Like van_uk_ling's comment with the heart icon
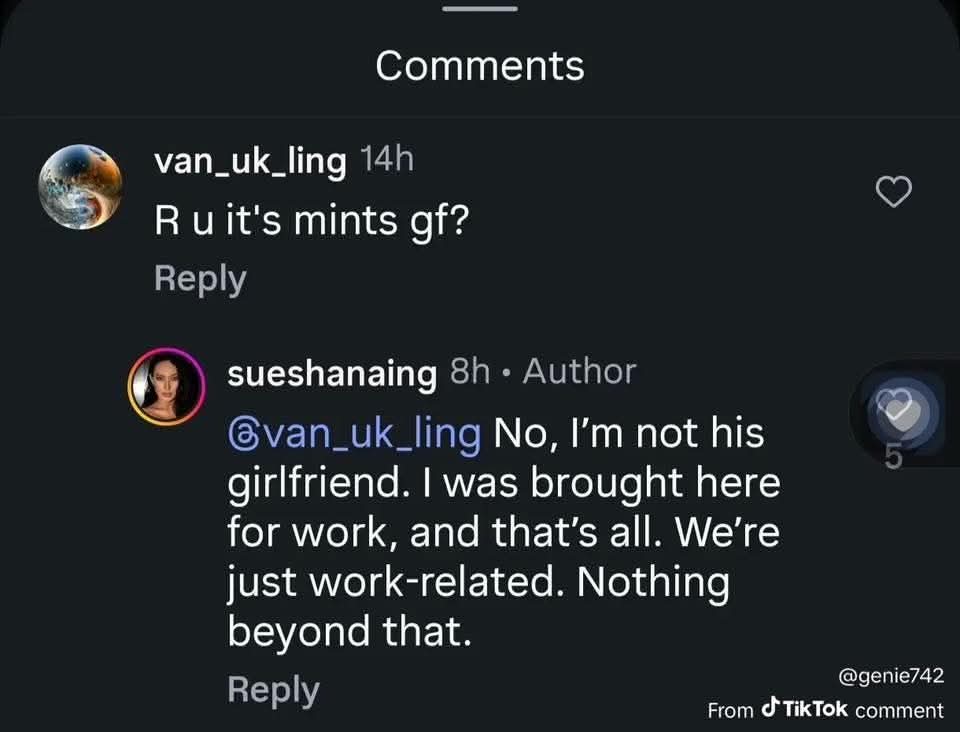The height and width of the screenshot is (732, 960). point(894,192)
